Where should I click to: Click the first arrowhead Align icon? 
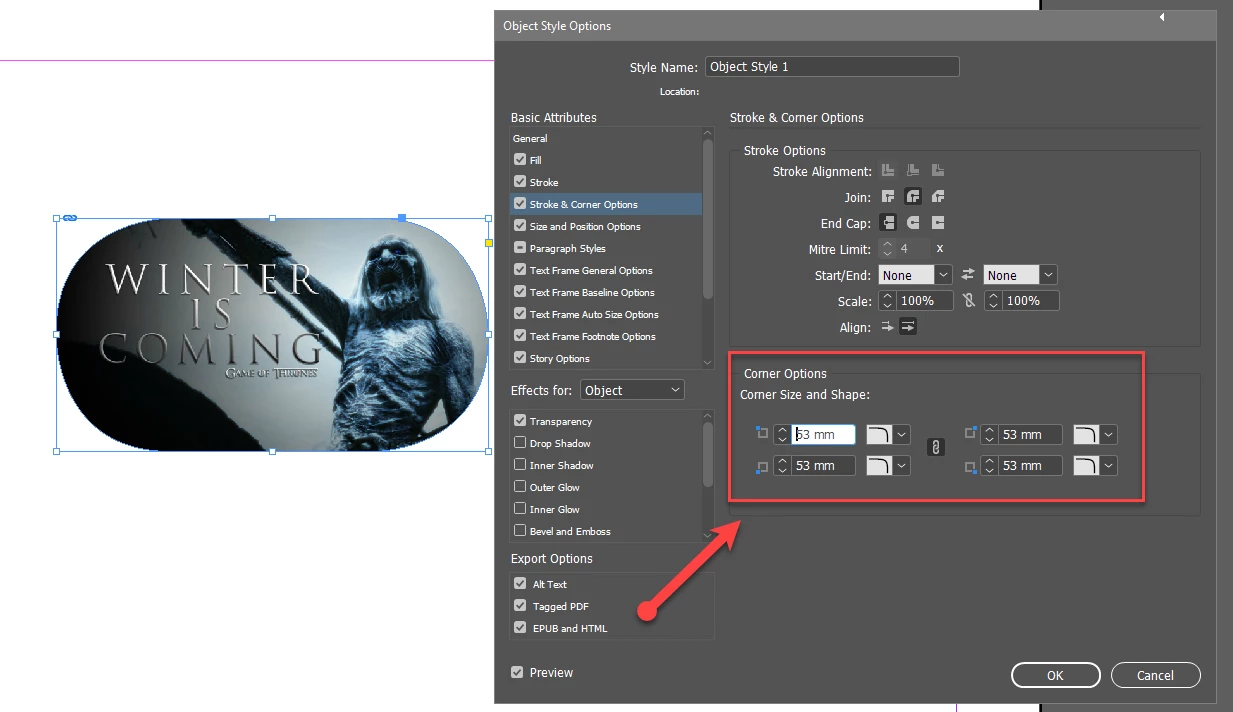coord(888,327)
